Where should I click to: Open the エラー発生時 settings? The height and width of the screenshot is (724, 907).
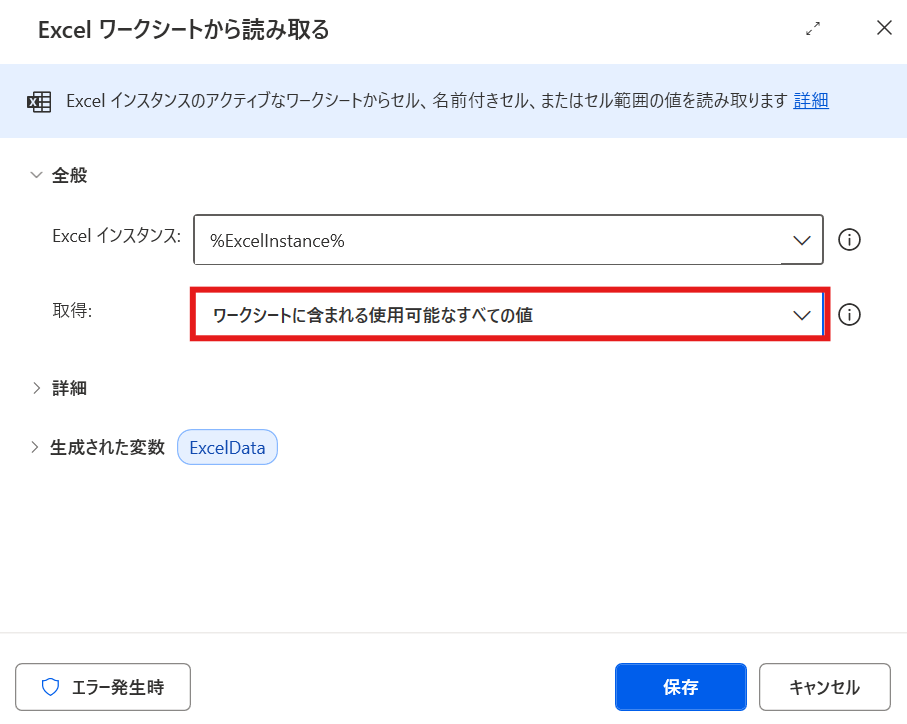[x=103, y=687]
